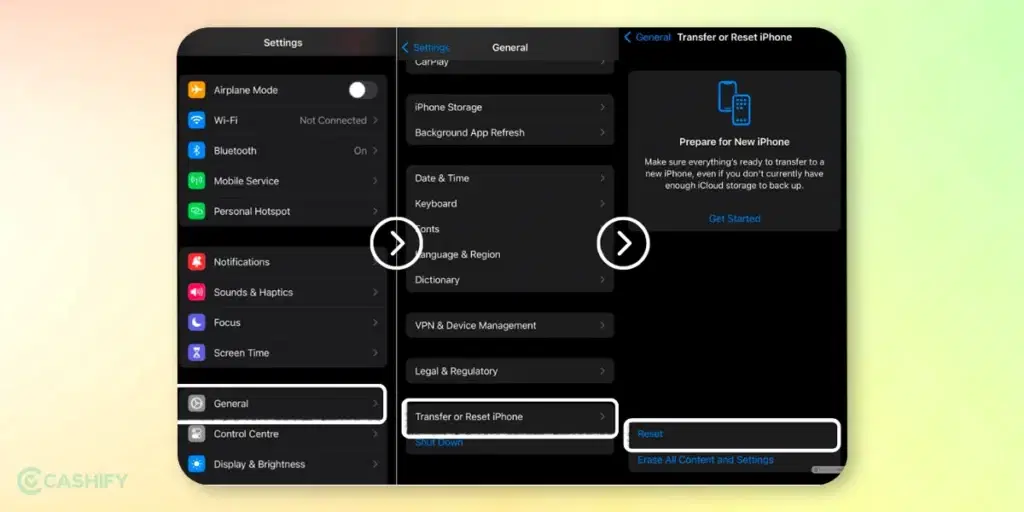
Task: Tap the Wi-Fi icon in Settings
Action: tap(197, 120)
